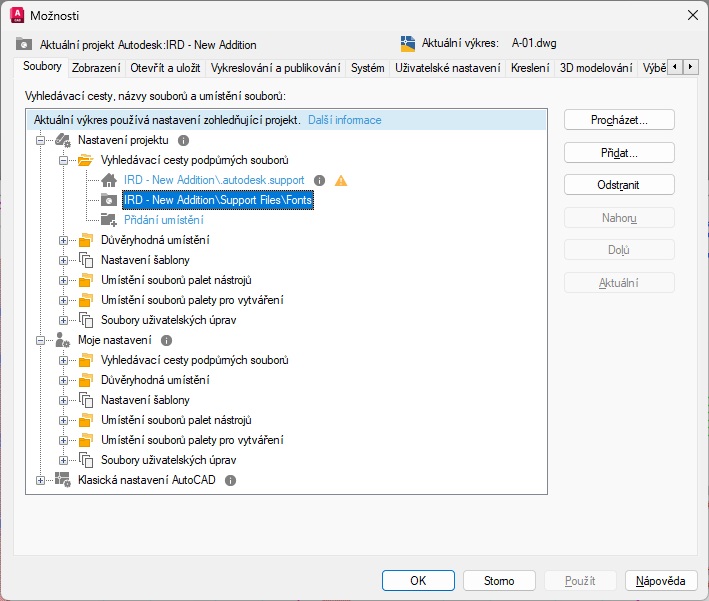Click the Odstranit button
The image size is (709, 601).
(619, 185)
